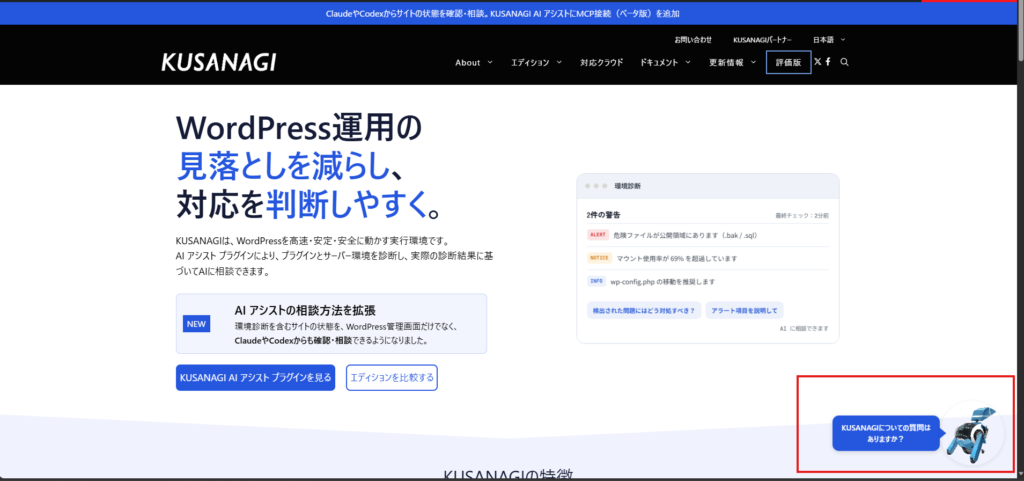
Task: Click the search magnifier icon
Action: [x=845, y=62]
